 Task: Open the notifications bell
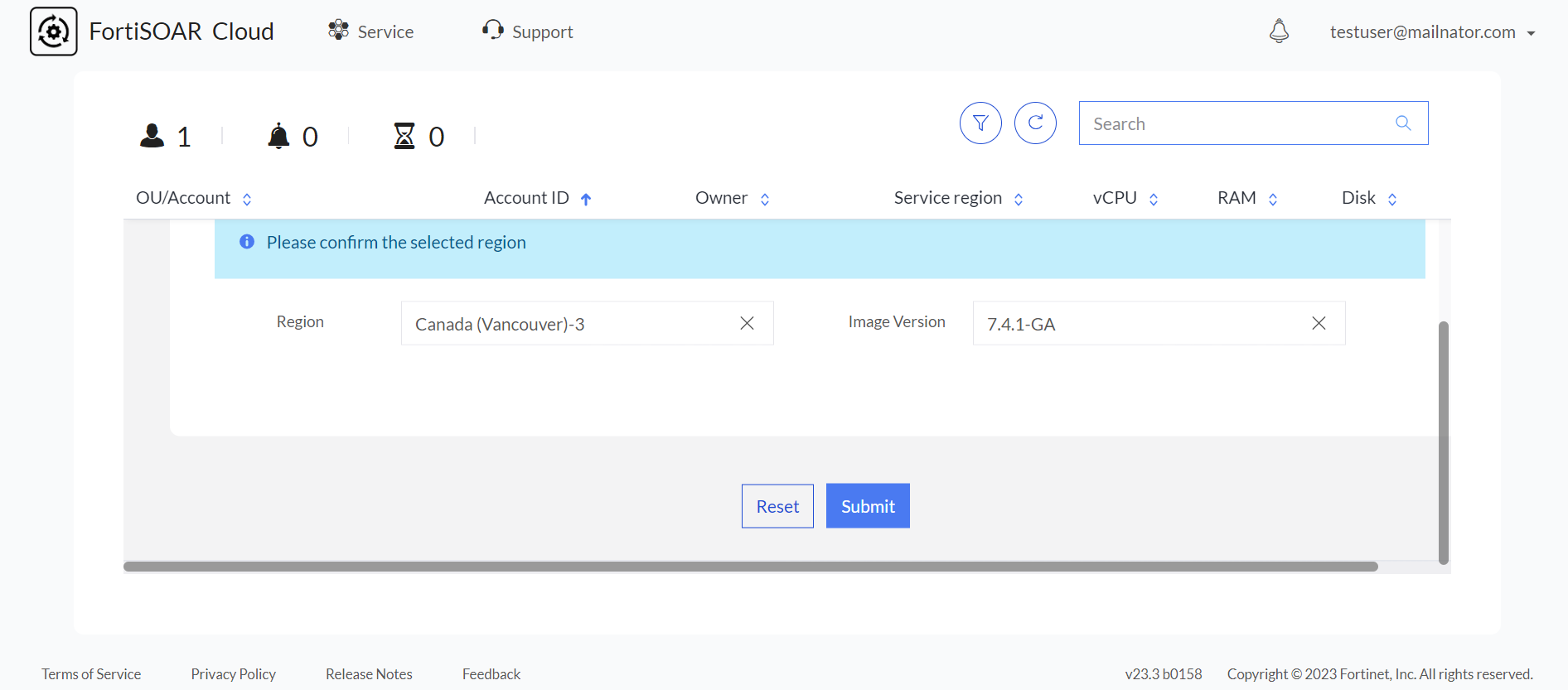(1279, 31)
